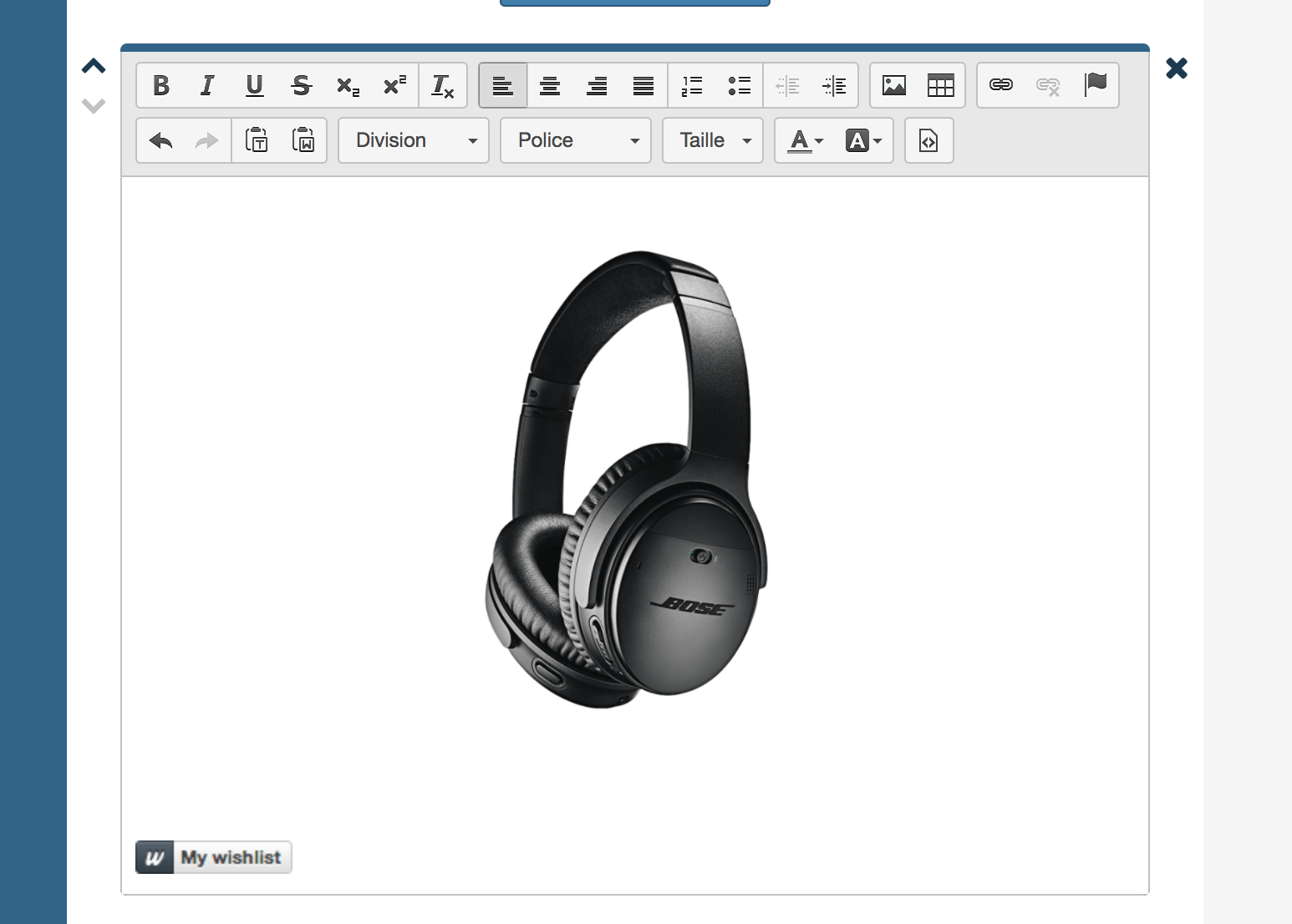This screenshot has width=1292, height=924.
Task: Insert a table
Action: pyautogui.click(x=941, y=85)
